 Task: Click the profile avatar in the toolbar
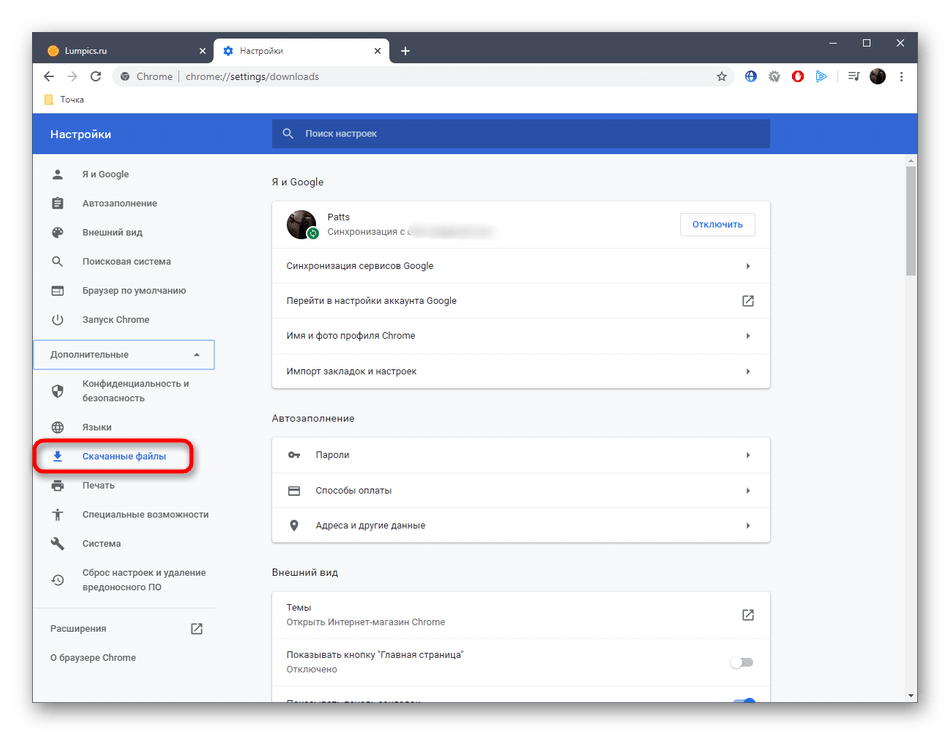[x=877, y=76]
